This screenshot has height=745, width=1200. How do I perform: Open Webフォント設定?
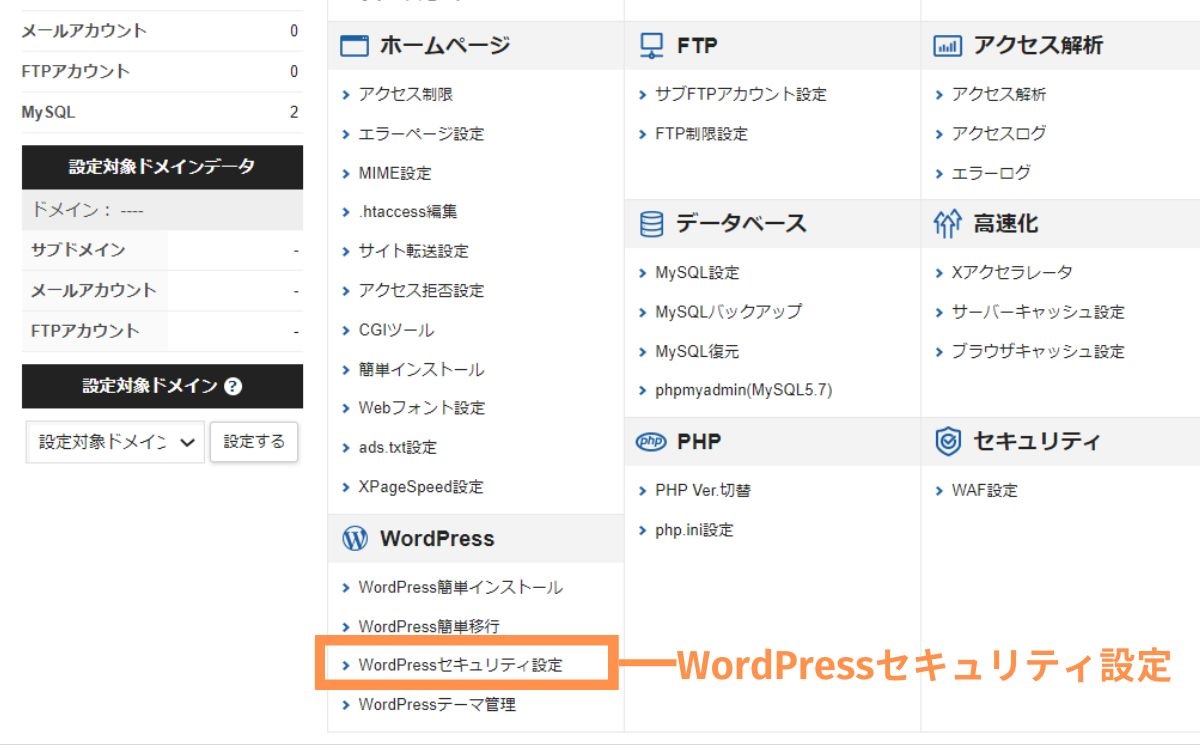pos(421,408)
